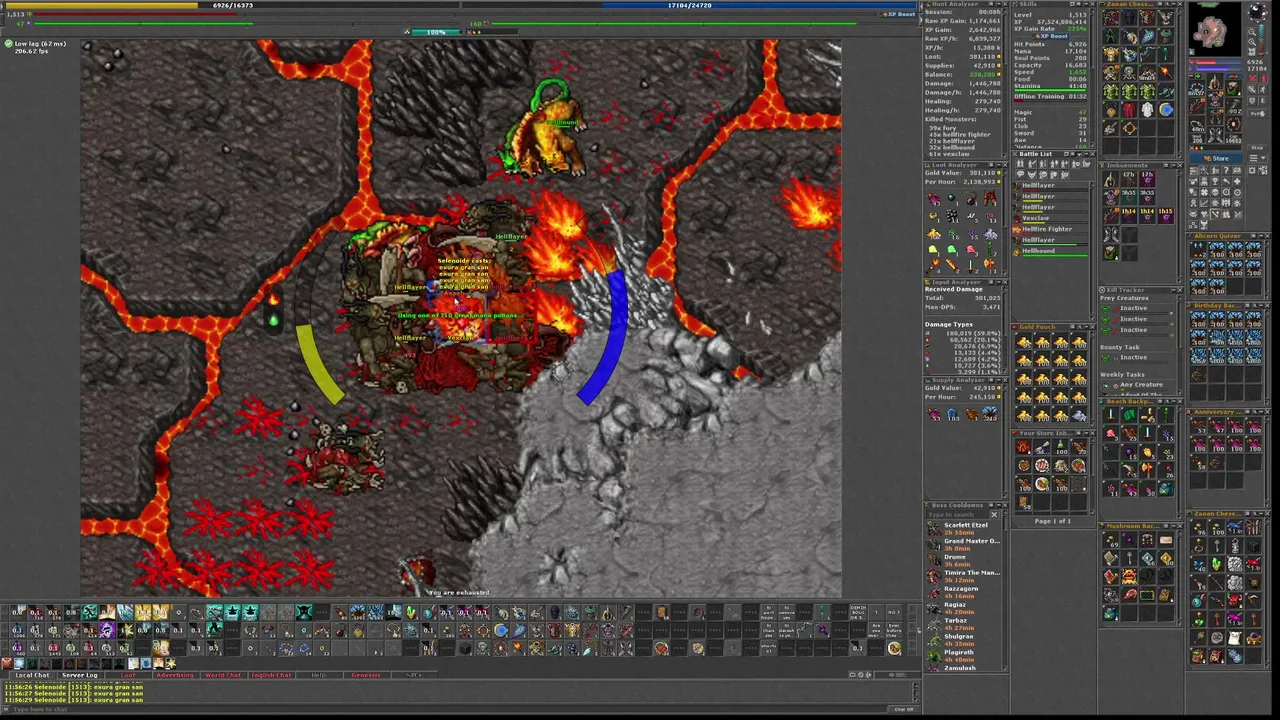Click the backpack equipment slot

[x=1232, y=87]
